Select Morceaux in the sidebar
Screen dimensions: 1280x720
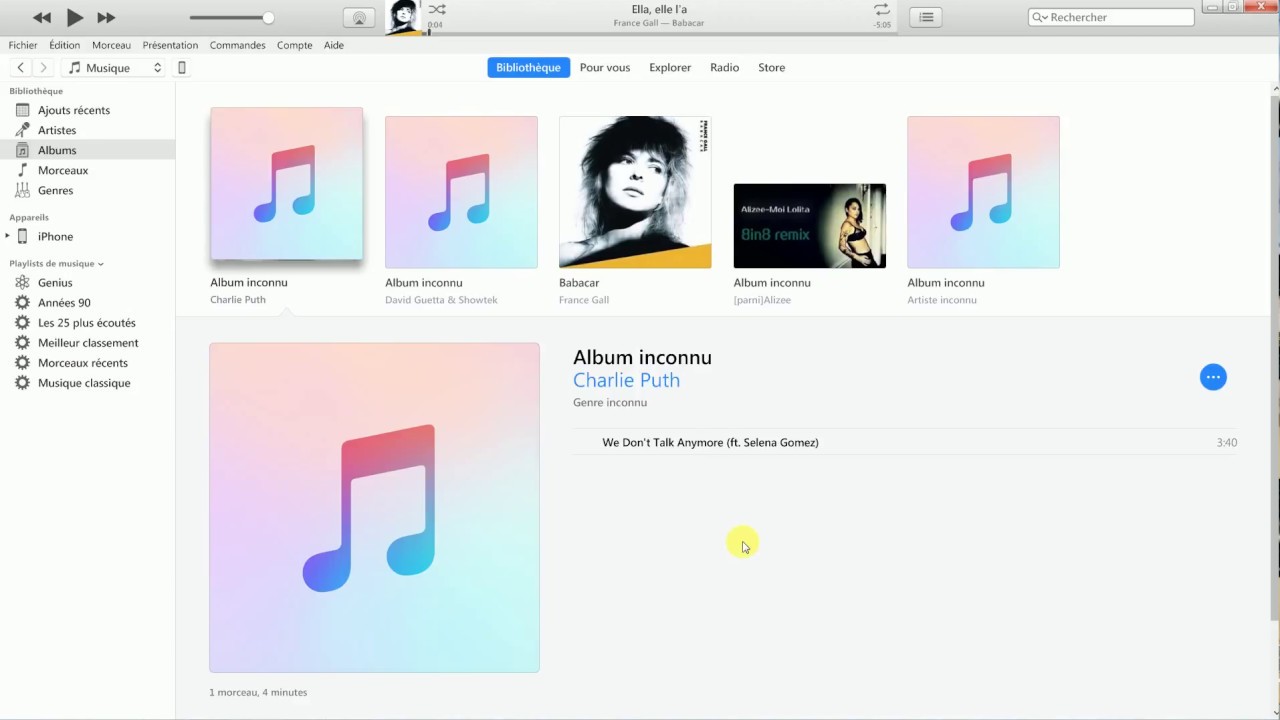(87, 170)
